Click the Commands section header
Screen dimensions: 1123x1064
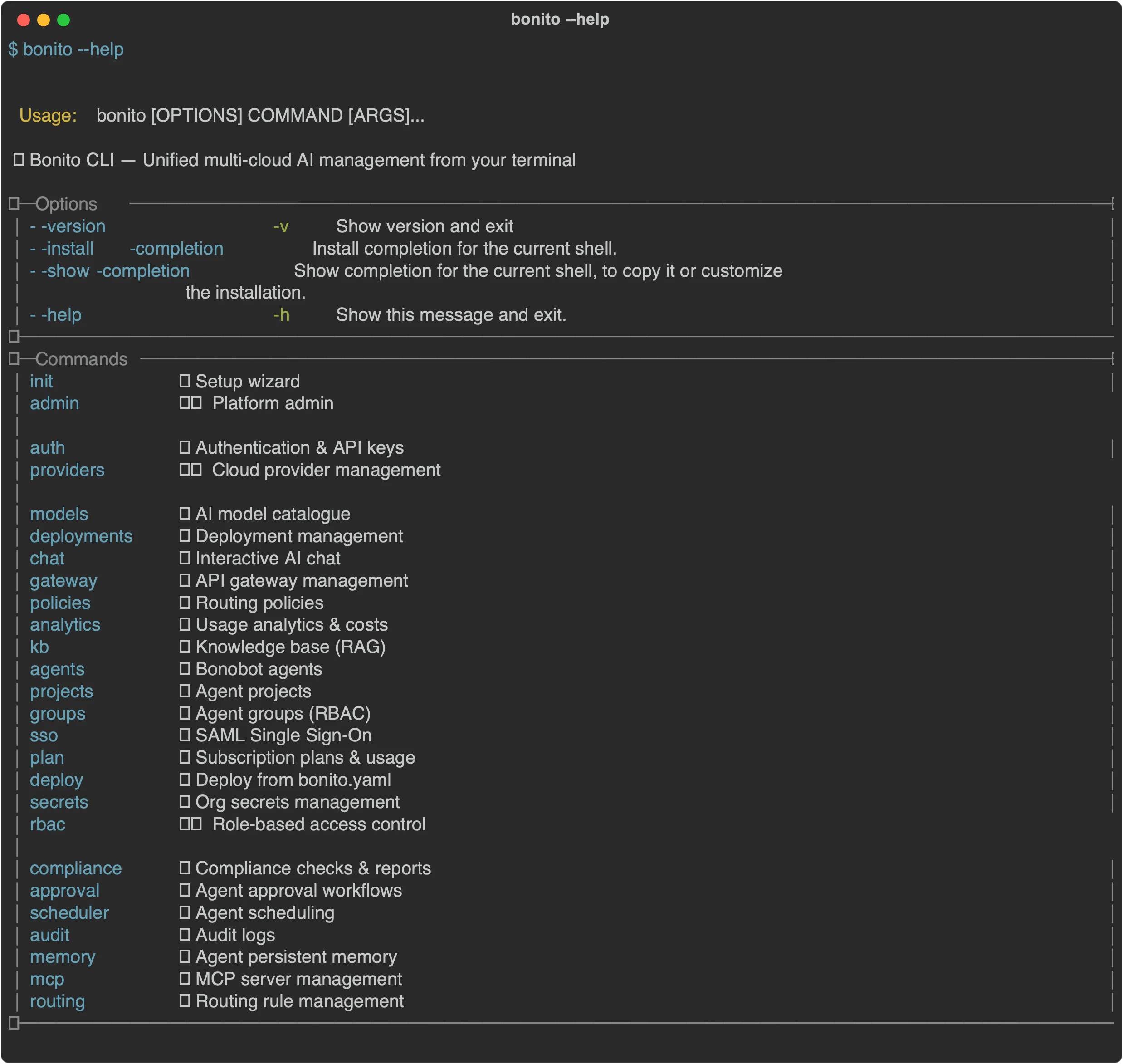pyautogui.click(x=82, y=359)
